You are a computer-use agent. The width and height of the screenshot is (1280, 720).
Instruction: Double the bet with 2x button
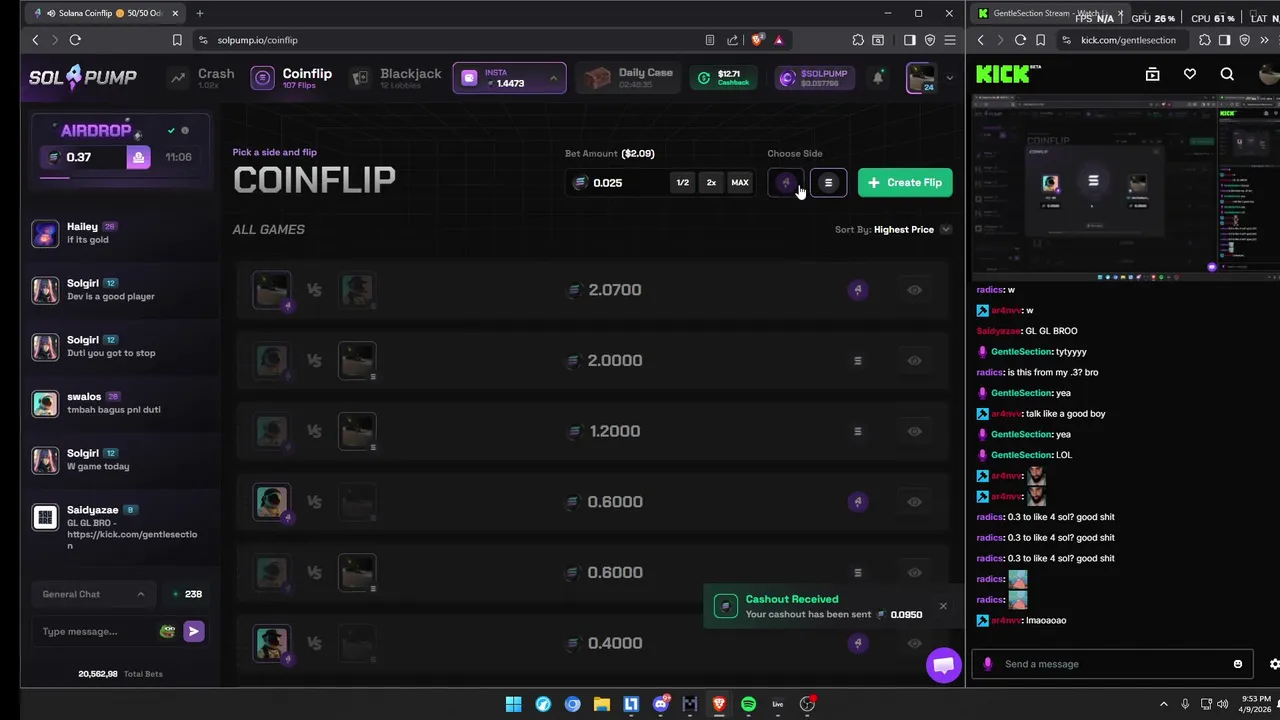[711, 183]
